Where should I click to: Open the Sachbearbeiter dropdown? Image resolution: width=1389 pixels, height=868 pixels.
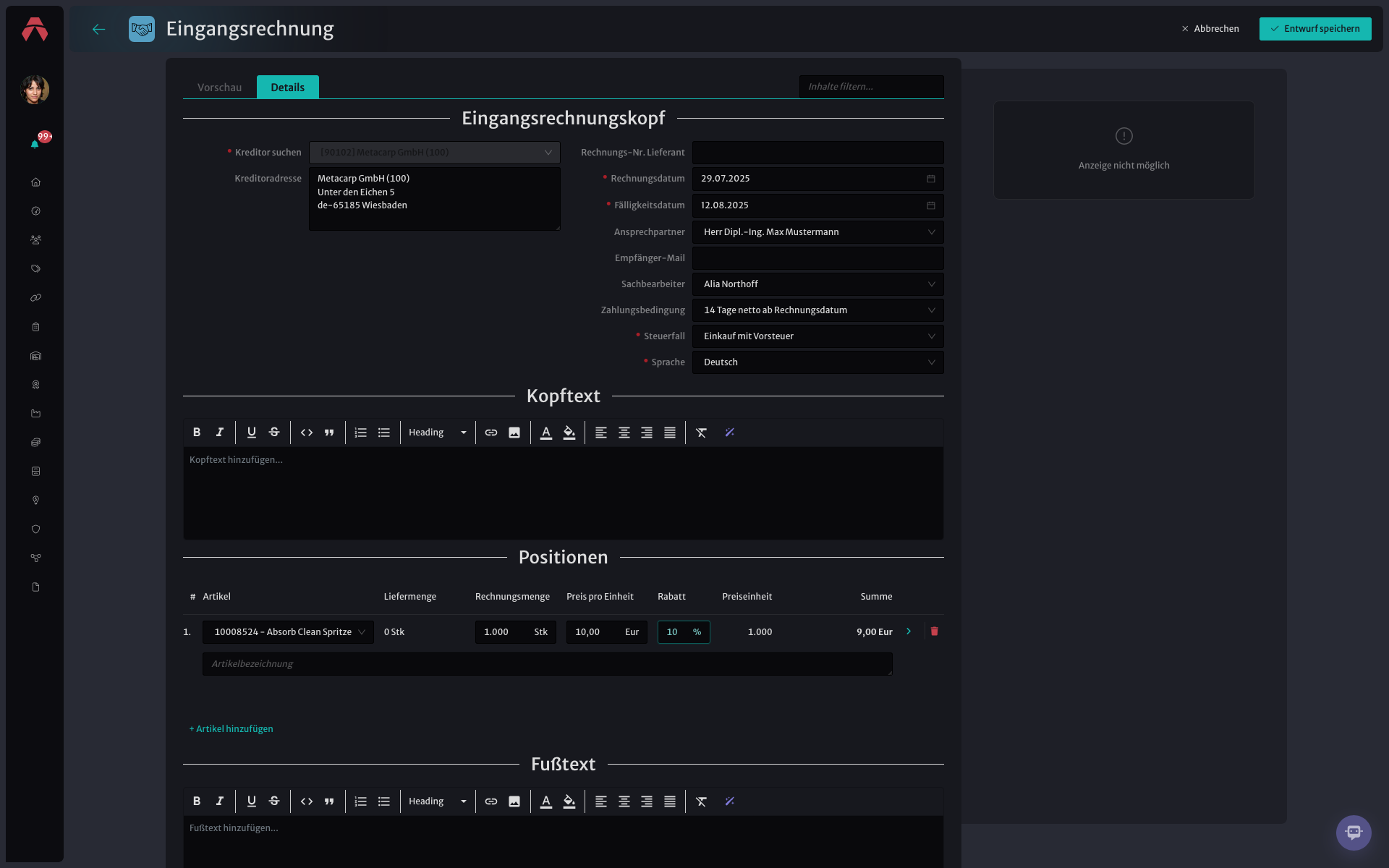click(x=818, y=284)
